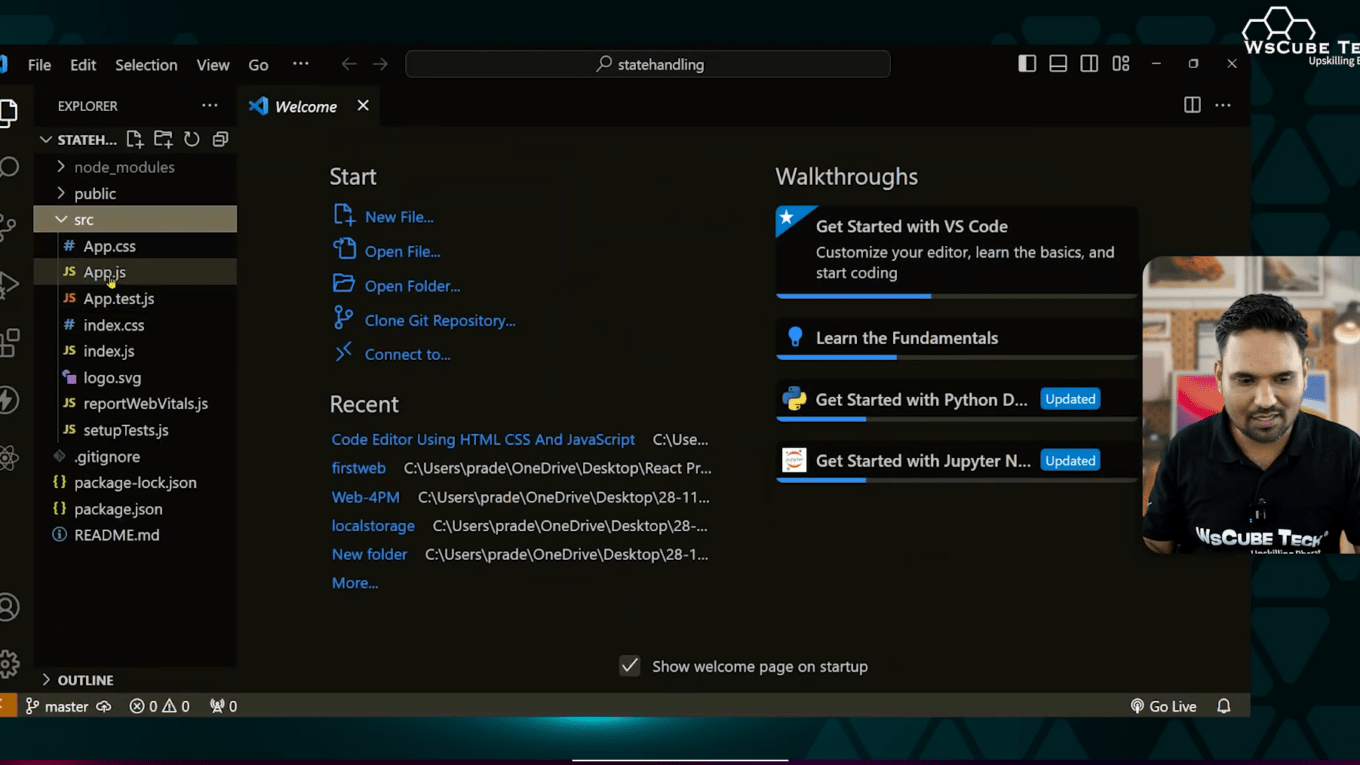Click the Connect to... link
The height and width of the screenshot is (765, 1360).
point(407,354)
